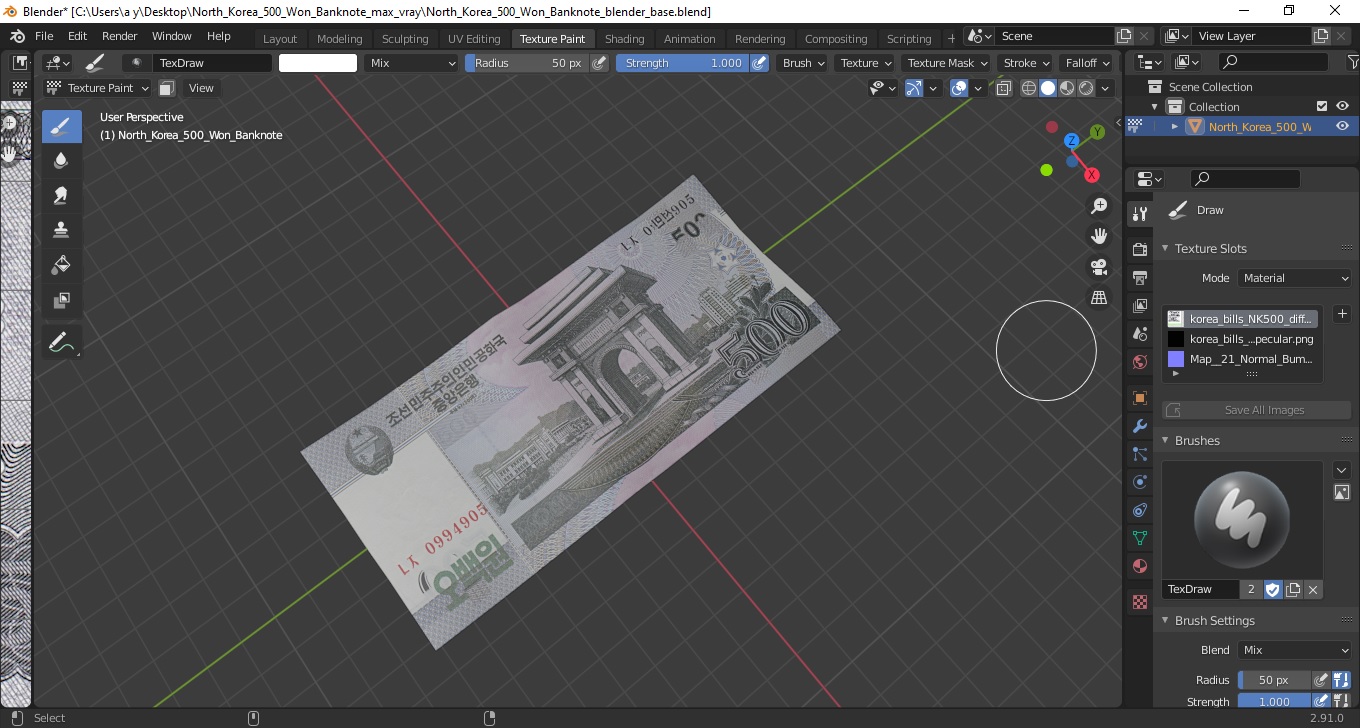Toggle Collection exclude checkbox in outliner

(1322, 106)
